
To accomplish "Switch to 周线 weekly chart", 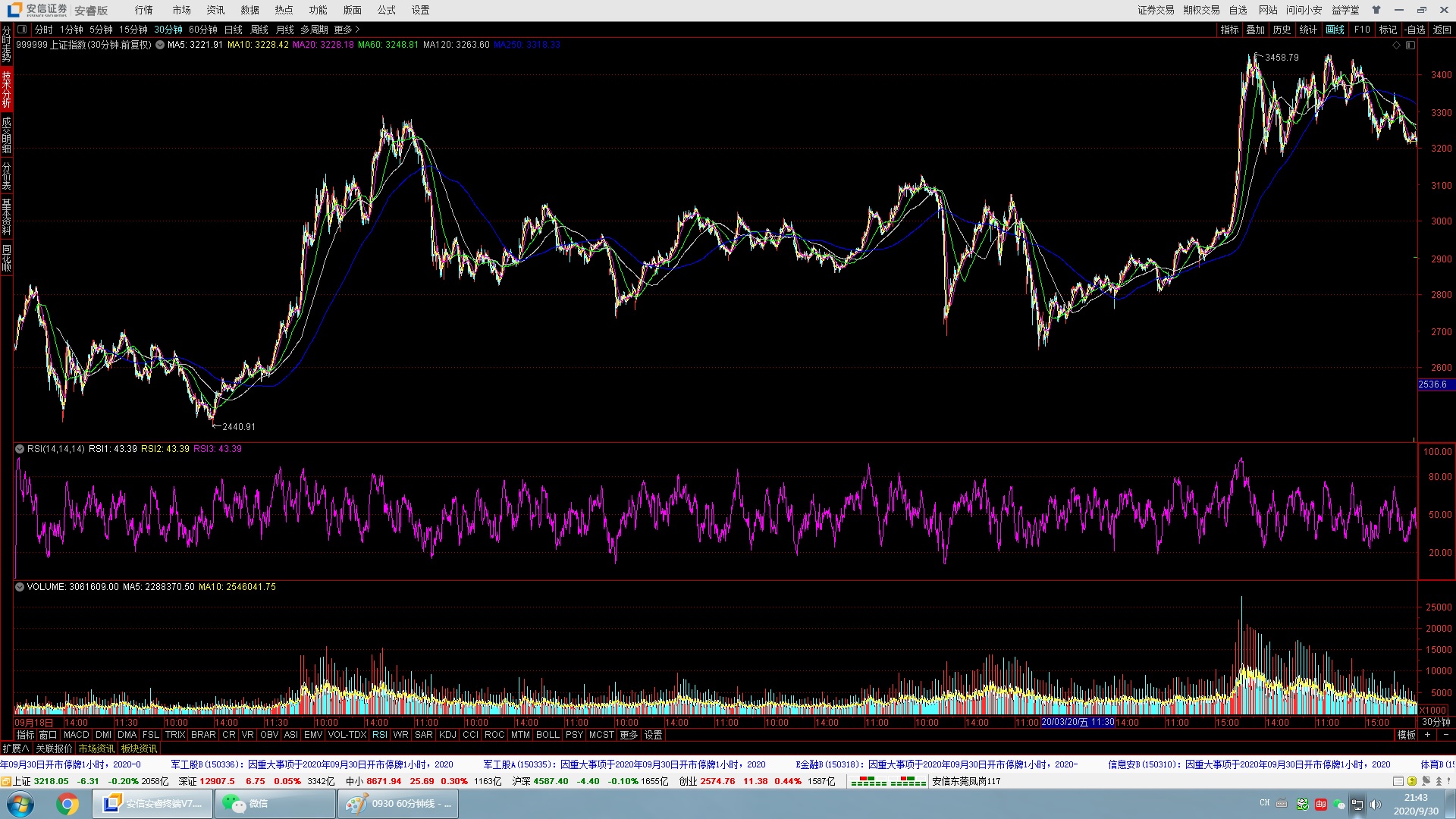I will pos(259,30).
